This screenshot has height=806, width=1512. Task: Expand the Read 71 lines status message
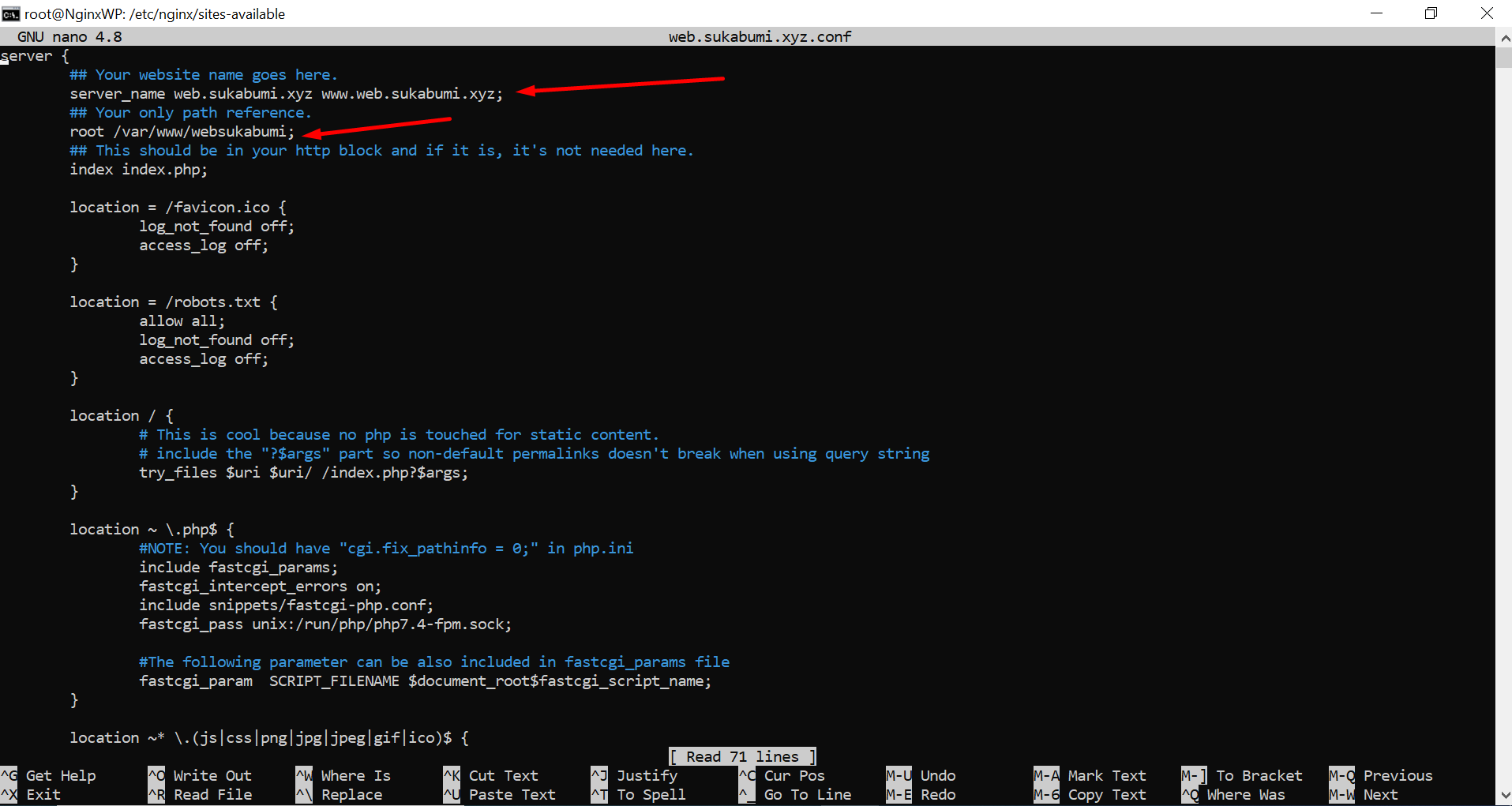(741, 755)
